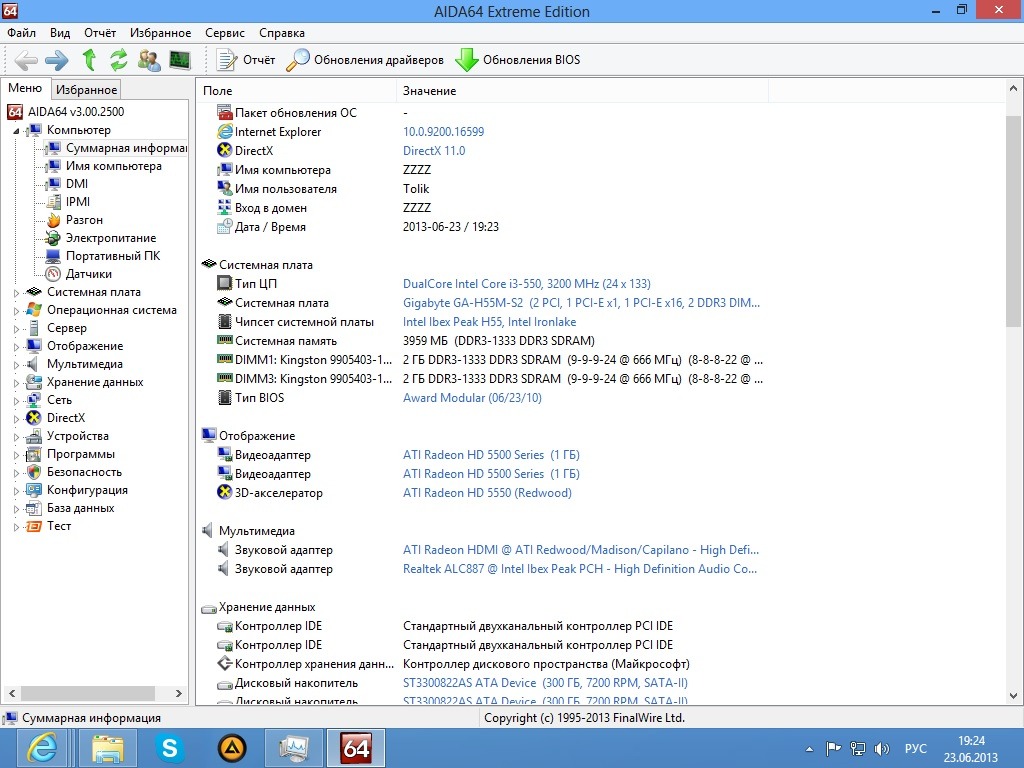Open the Отчёт menu in menu bar
This screenshot has width=1024, height=768.
(x=100, y=33)
